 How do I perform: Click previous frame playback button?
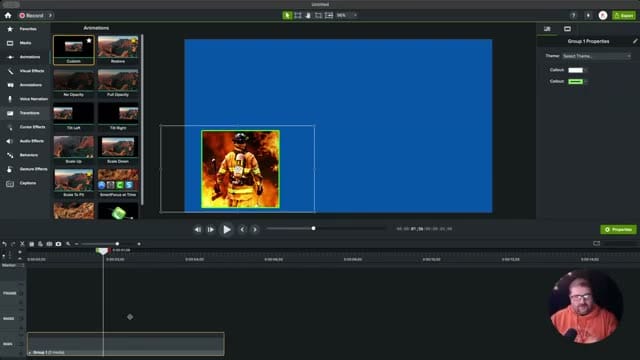tap(198, 230)
